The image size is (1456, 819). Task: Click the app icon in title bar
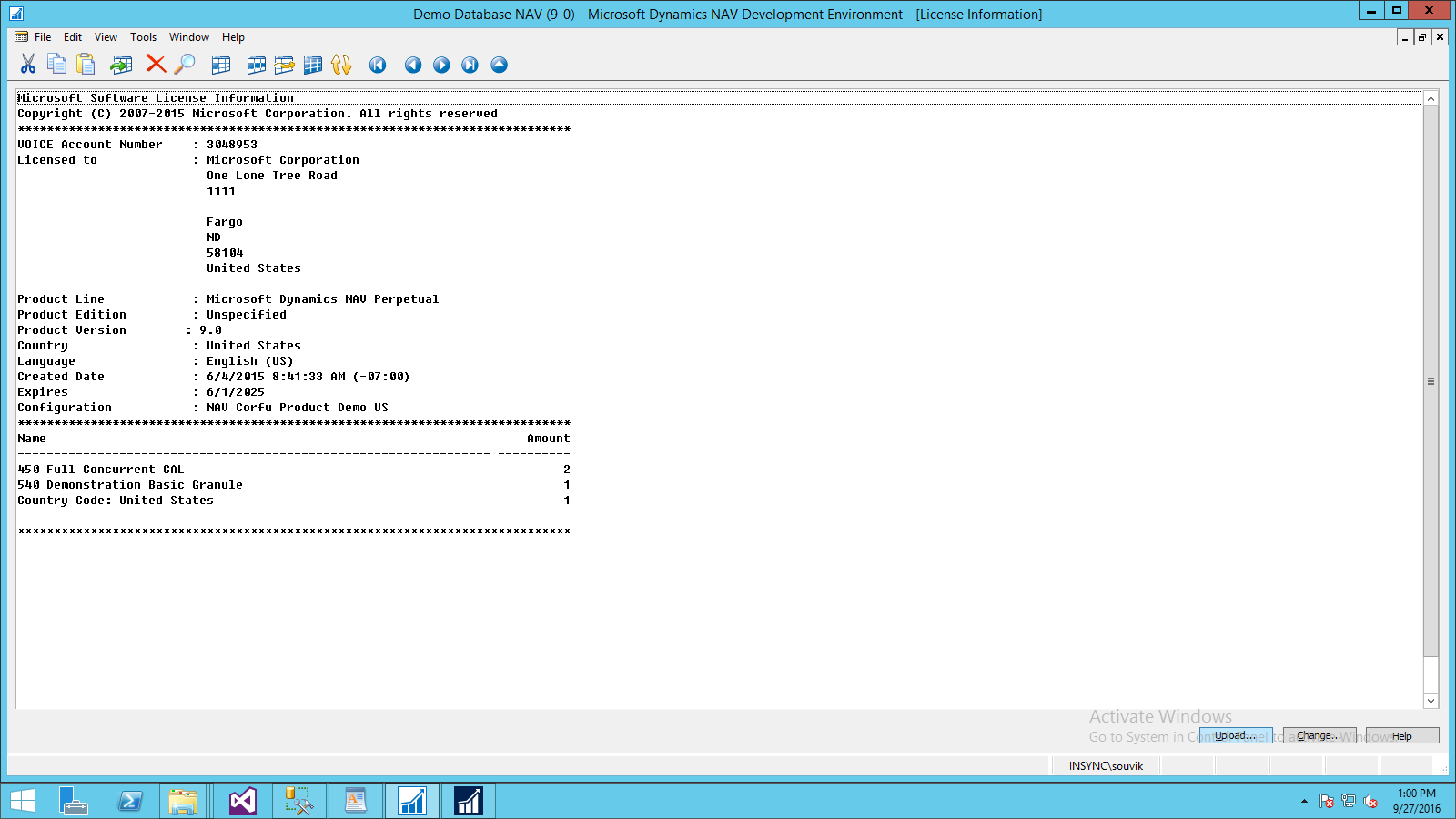(x=16, y=14)
